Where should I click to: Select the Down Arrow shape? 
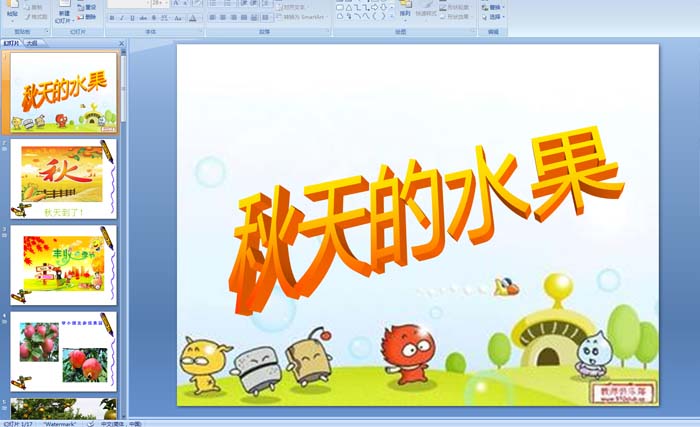pyautogui.click(x=383, y=8)
